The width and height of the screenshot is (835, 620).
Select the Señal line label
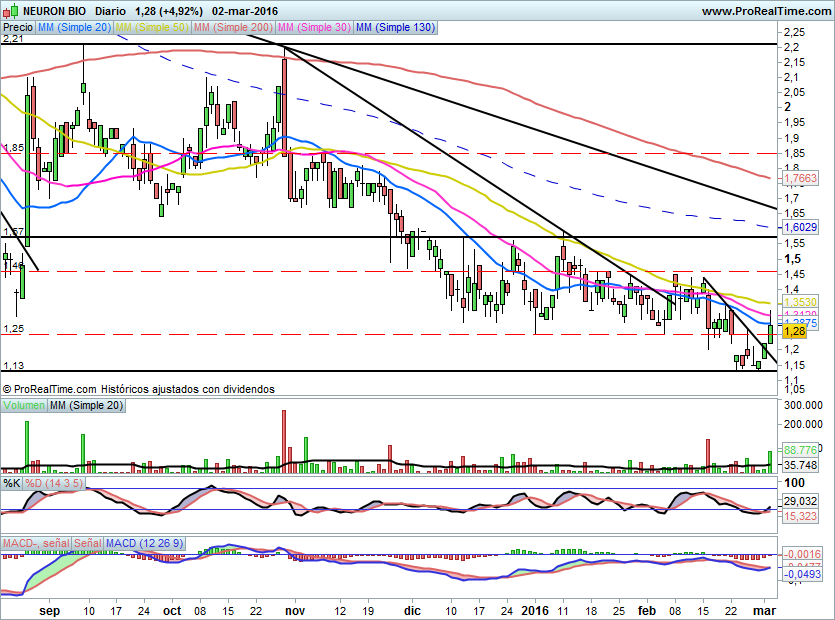click(88, 542)
